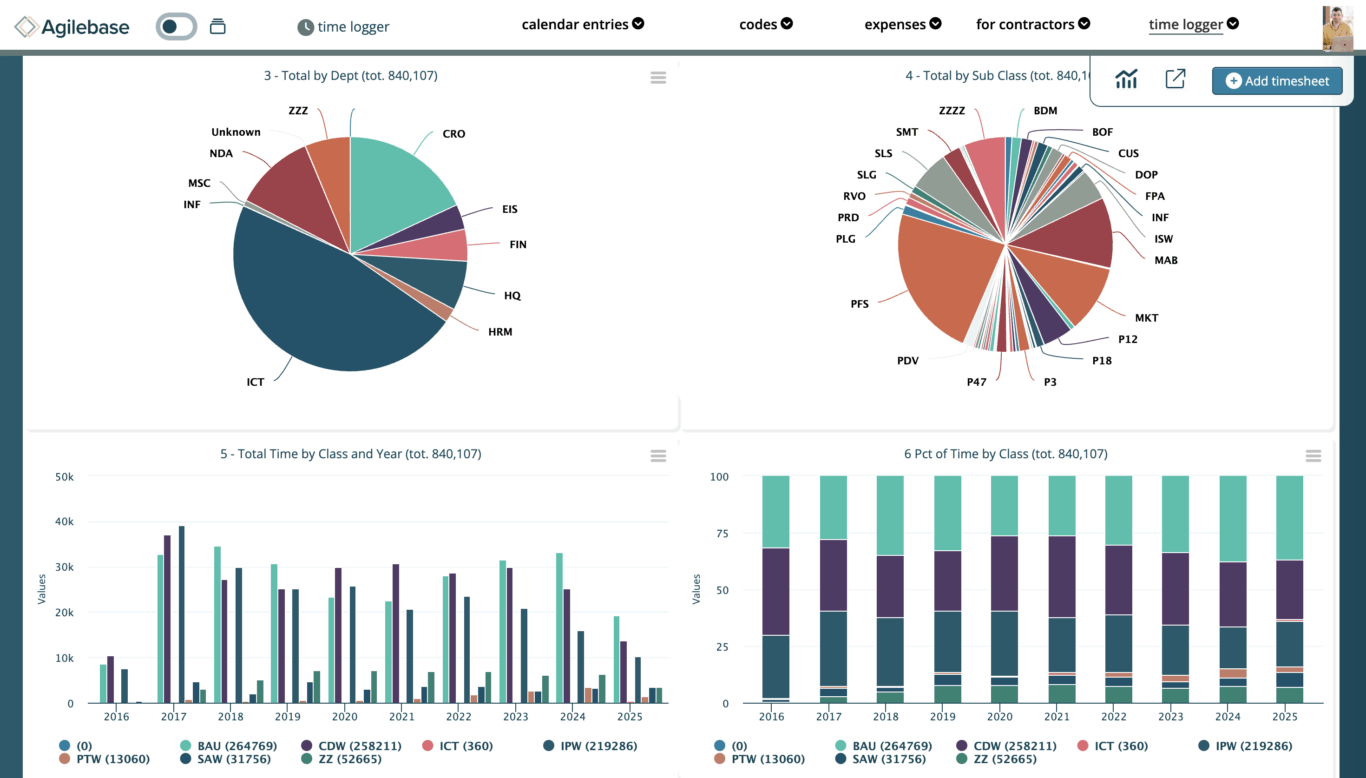
Task: Click the open-in-new-window icon
Action: tap(1175, 77)
